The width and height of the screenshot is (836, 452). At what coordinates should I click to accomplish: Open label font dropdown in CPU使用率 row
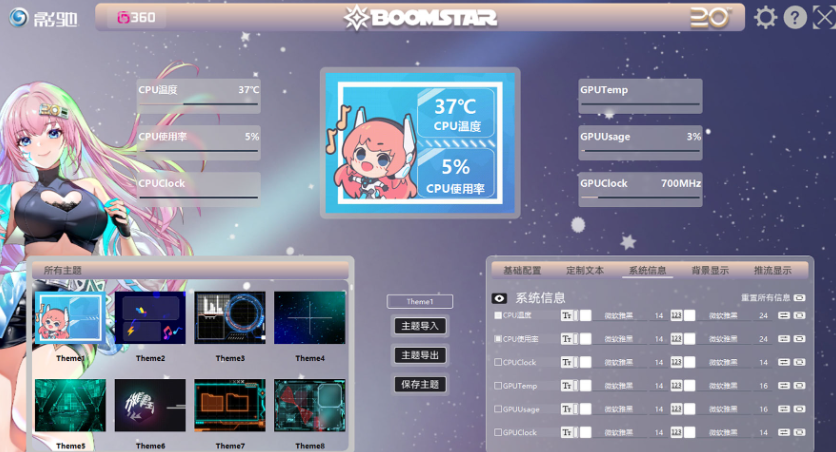coord(618,339)
